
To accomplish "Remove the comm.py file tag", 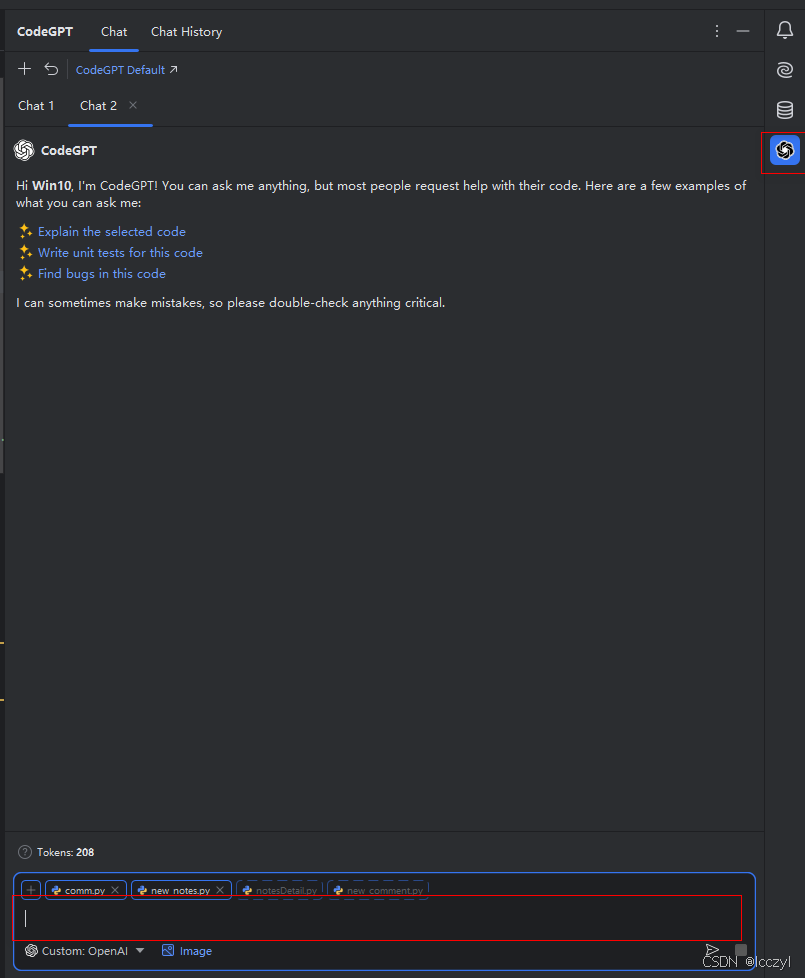I will [x=115, y=890].
